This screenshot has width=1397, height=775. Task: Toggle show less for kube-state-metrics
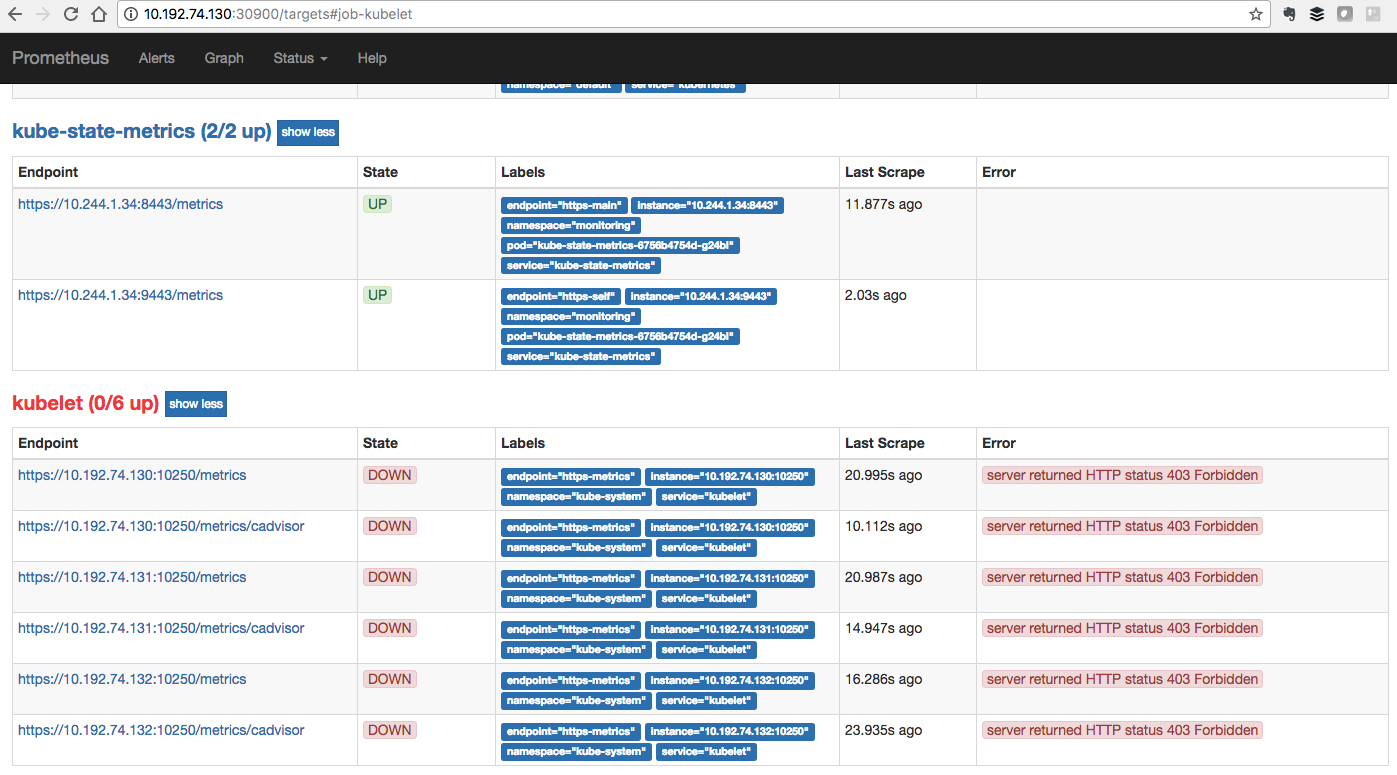click(x=307, y=132)
